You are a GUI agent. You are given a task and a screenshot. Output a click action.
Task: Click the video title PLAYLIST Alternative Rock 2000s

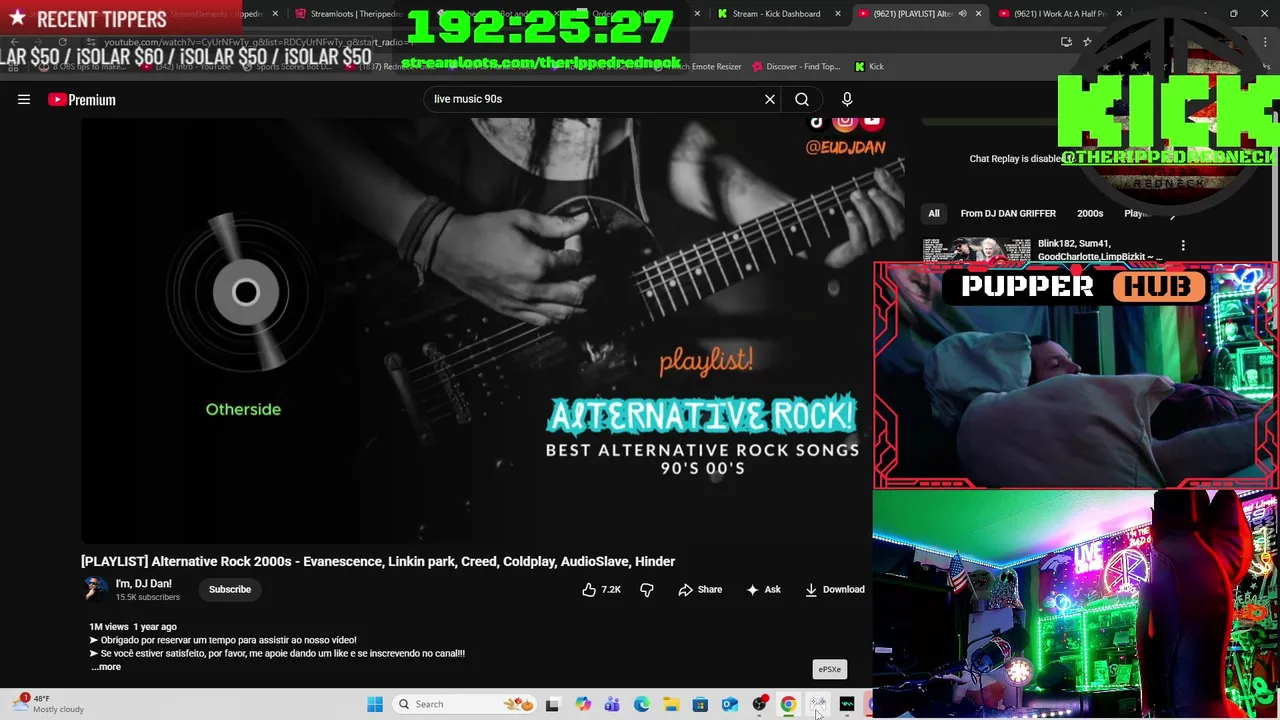coord(378,561)
